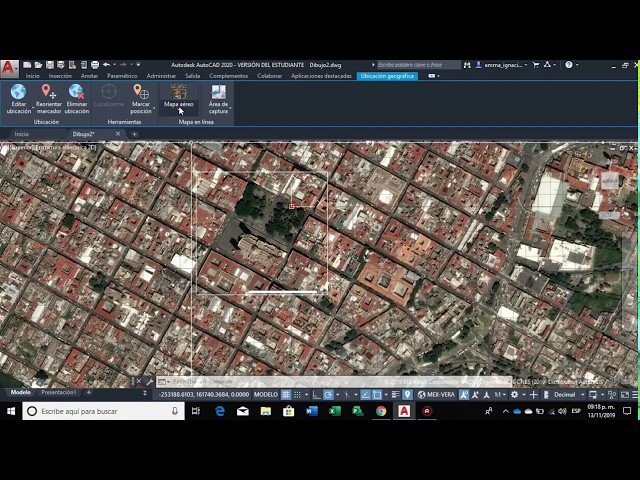
Task: Click the command line input field
Action: coord(334,382)
